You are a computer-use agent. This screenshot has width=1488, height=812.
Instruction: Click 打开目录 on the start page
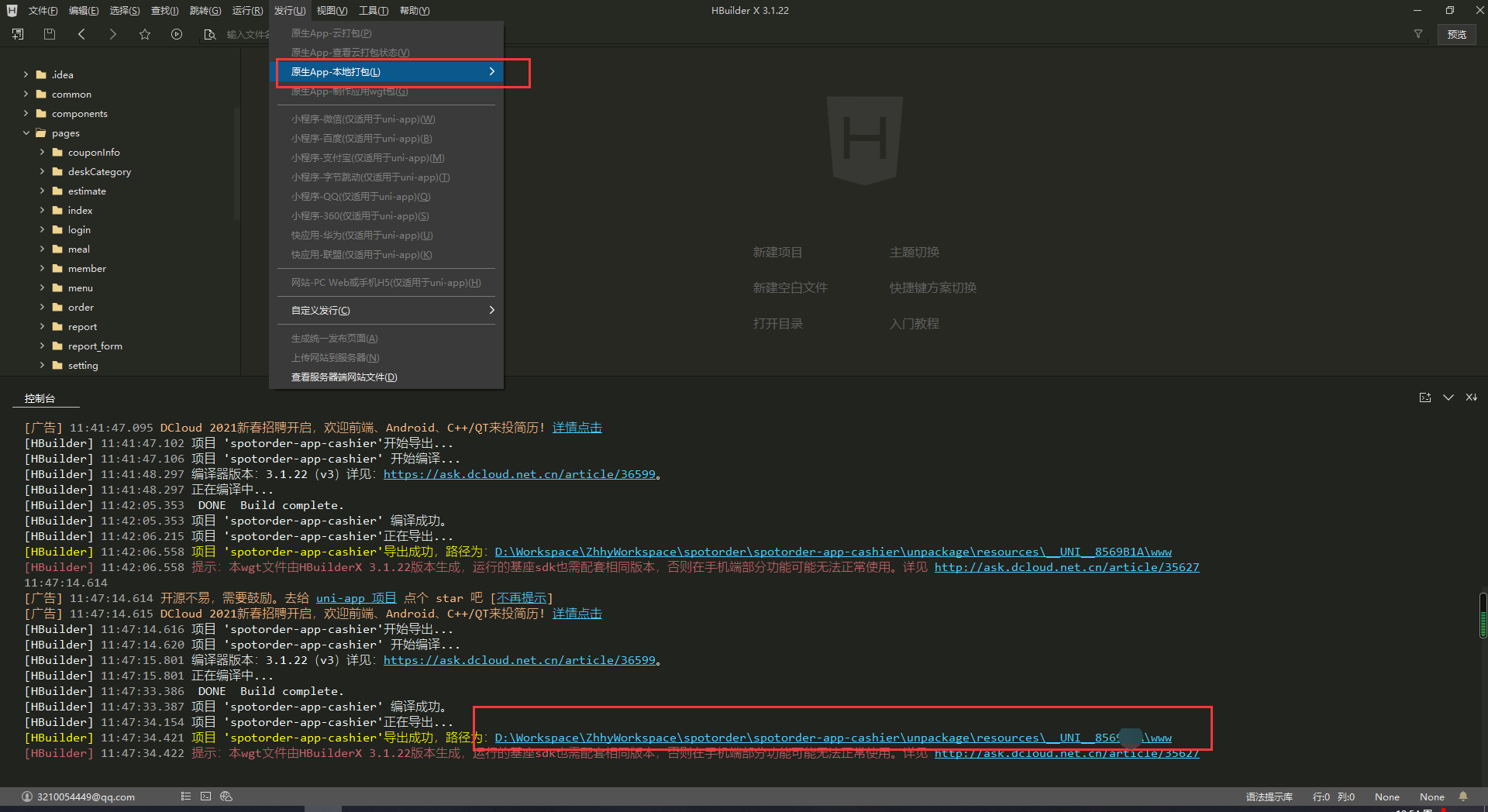tap(778, 323)
